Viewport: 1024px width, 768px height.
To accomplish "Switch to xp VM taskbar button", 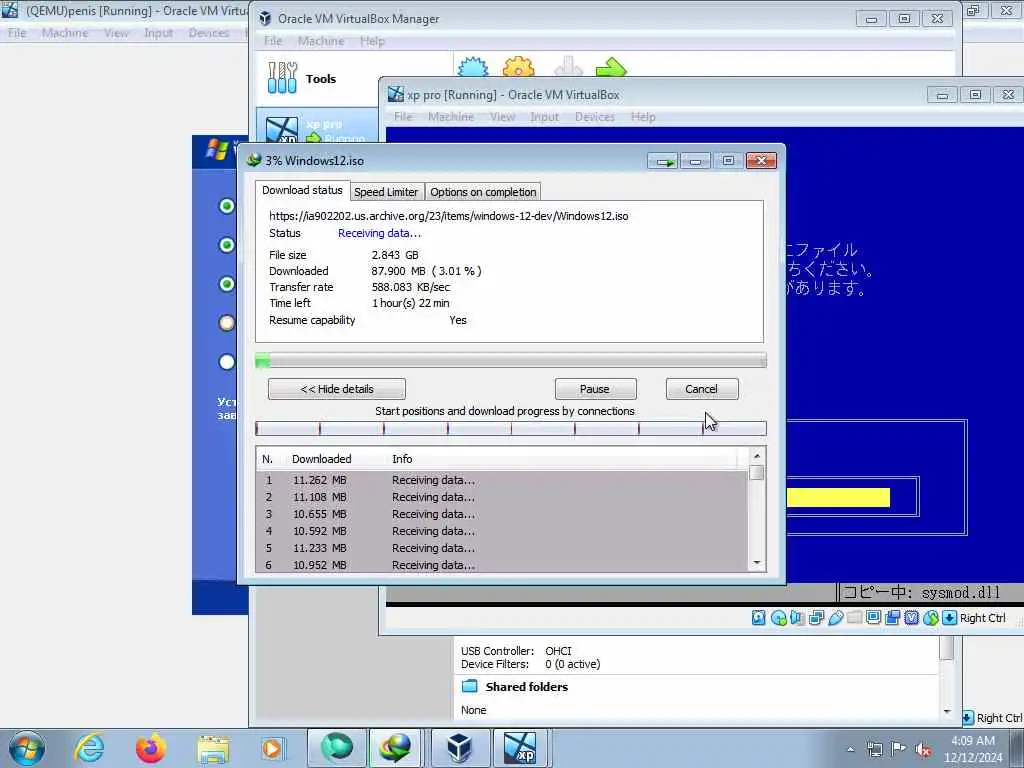I will (520, 748).
